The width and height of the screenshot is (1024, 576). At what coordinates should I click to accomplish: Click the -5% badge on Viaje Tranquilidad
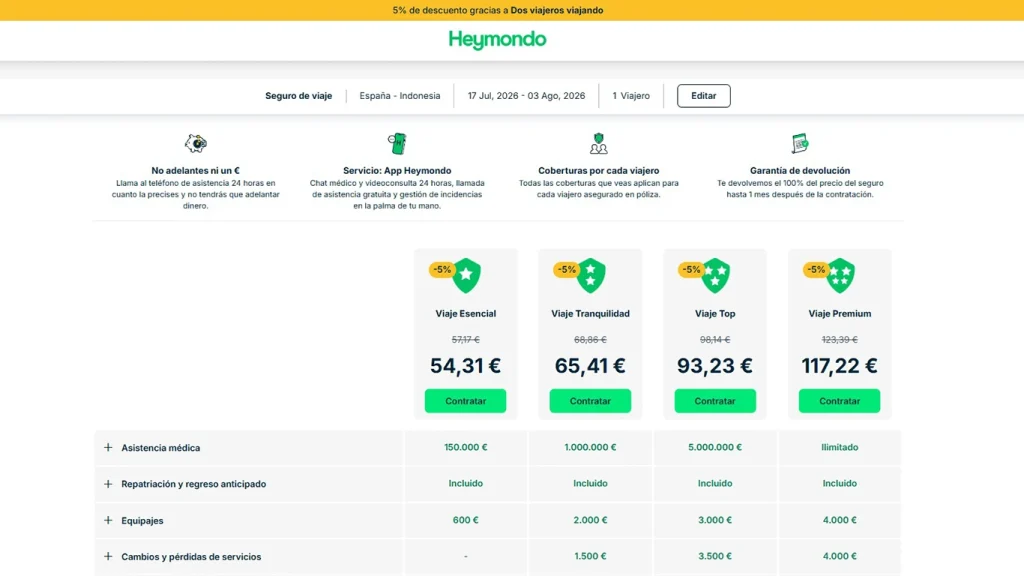tap(566, 269)
